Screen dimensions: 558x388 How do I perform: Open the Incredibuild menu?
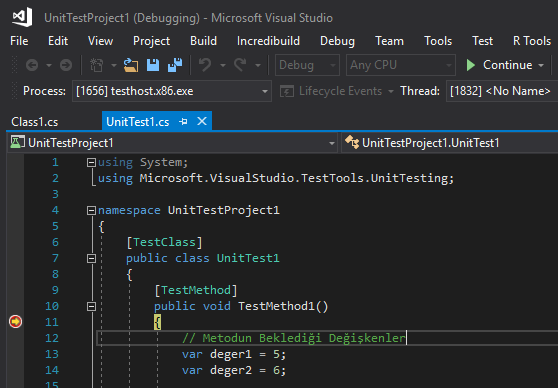pyautogui.click(x=268, y=41)
